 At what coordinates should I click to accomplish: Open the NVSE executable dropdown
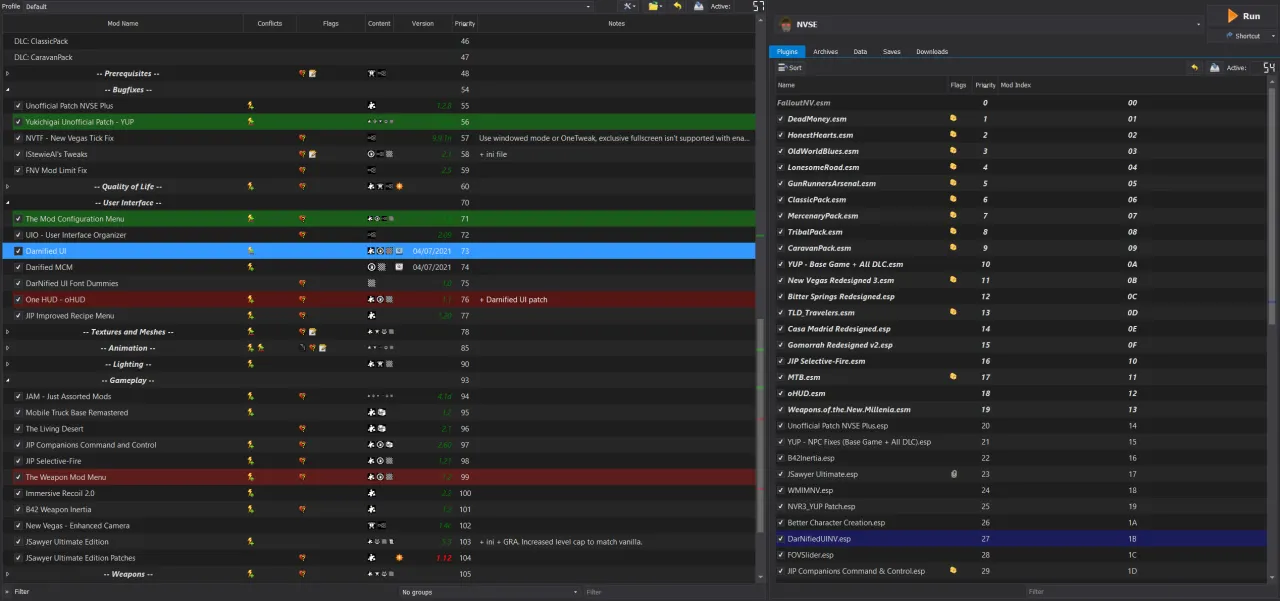[1198, 24]
